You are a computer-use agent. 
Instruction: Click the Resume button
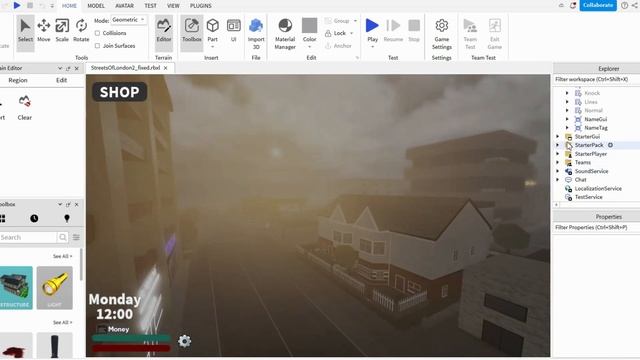point(393,31)
